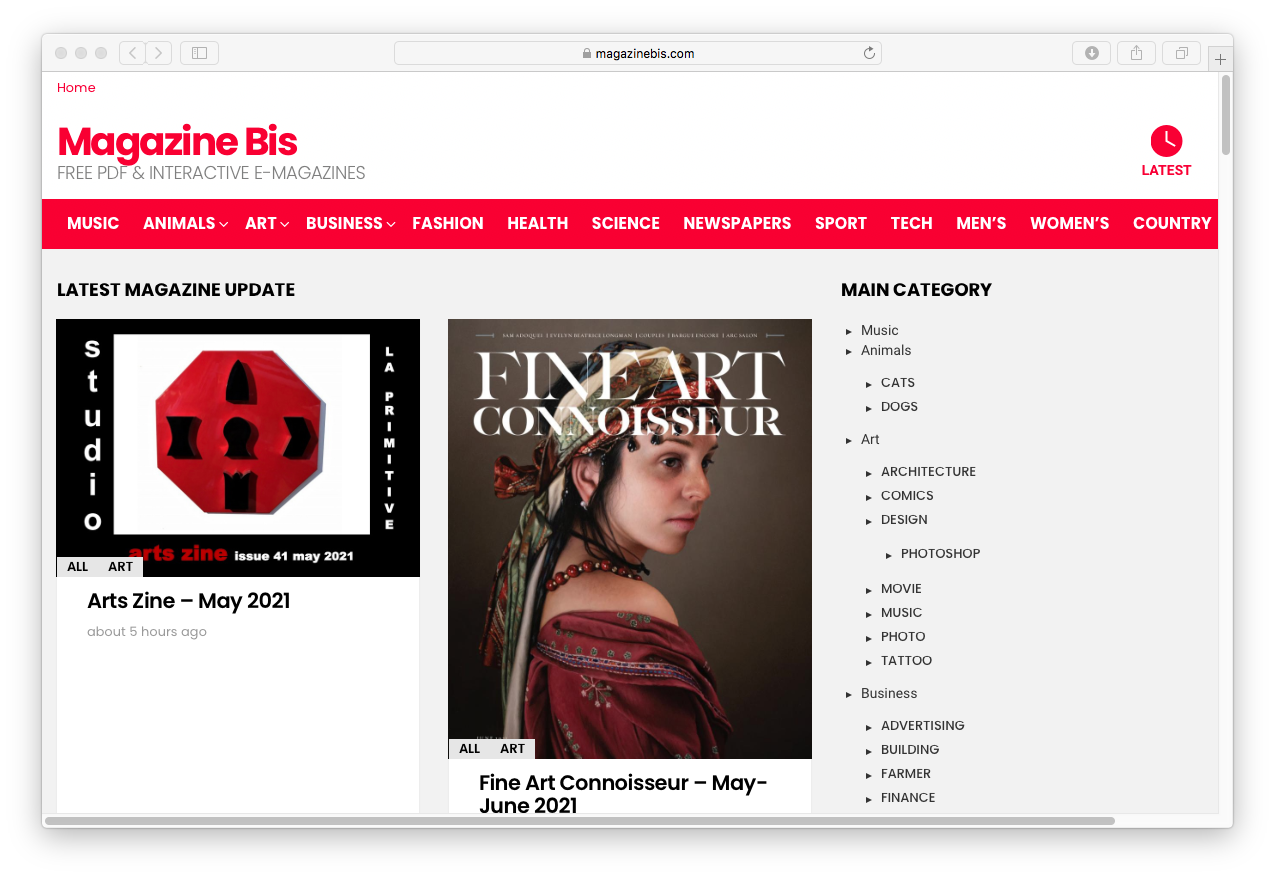Open the SPORT menu item
Viewport: 1275px width, 878px height.
841,223
